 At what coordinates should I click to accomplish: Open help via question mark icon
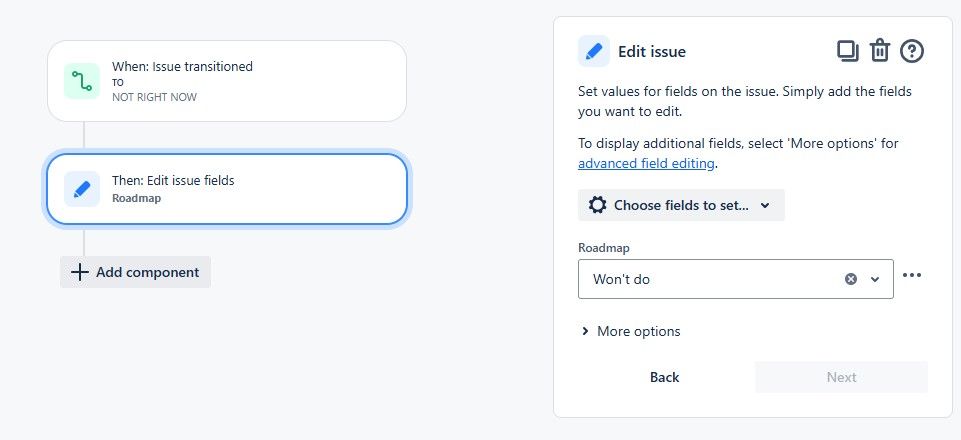point(911,51)
